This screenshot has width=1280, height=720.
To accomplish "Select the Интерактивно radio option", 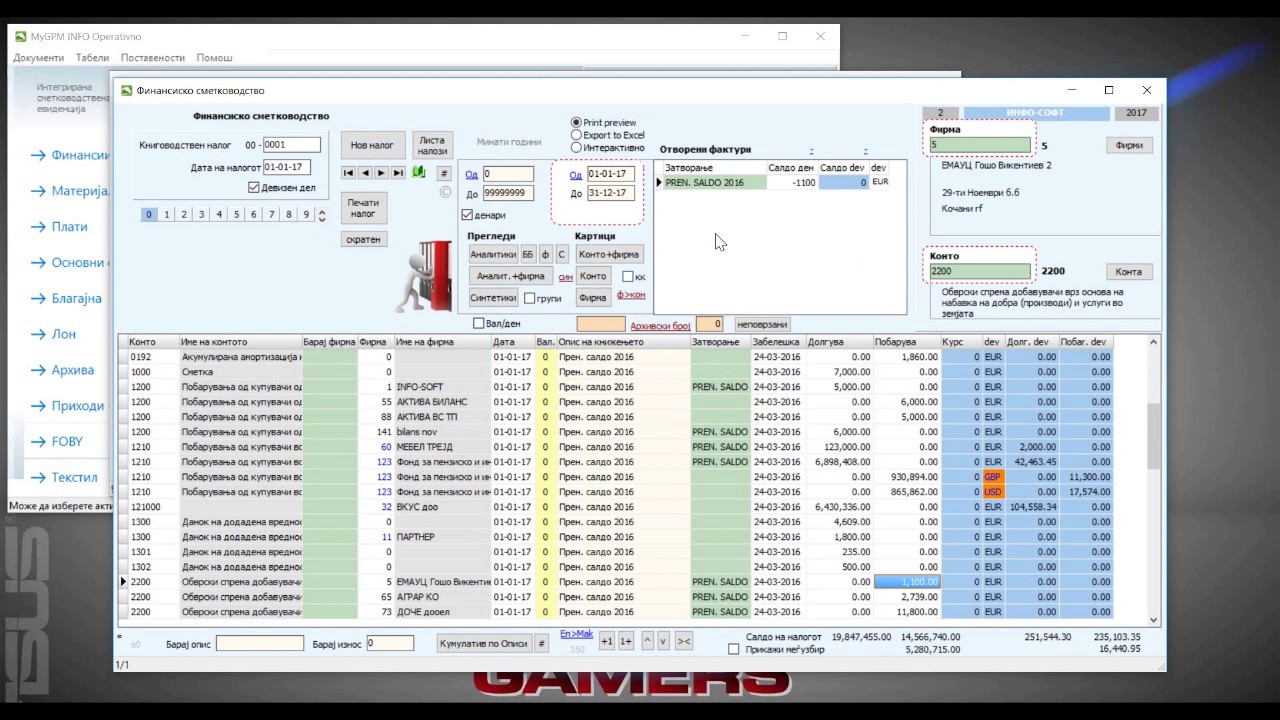I will pyautogui.click(x=576, y=147).
